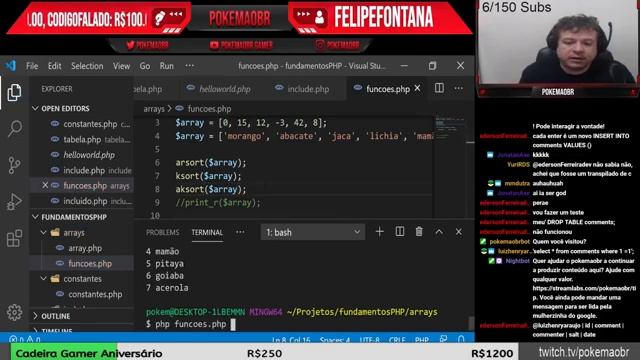640x360 pixels.
Task: Open include.php from Open Editors
Action: (x=82, y=170)
